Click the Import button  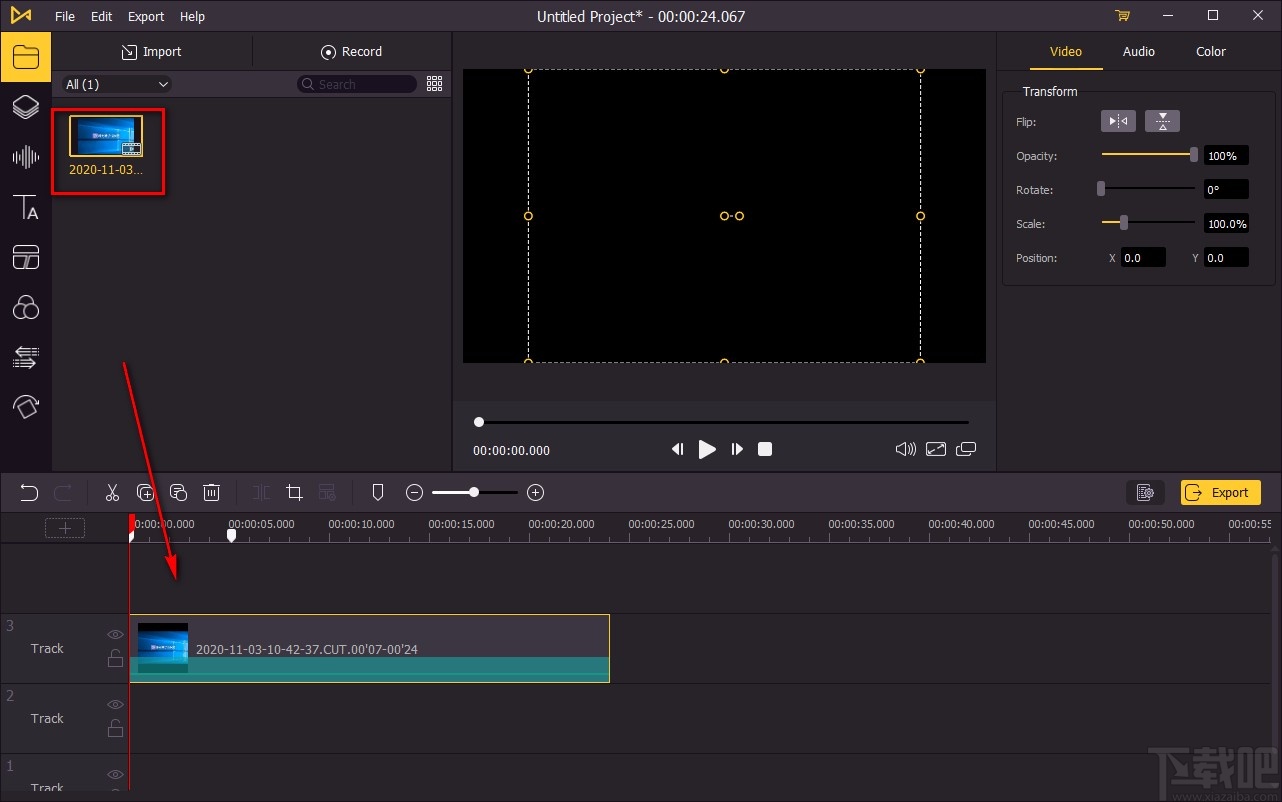152,52
